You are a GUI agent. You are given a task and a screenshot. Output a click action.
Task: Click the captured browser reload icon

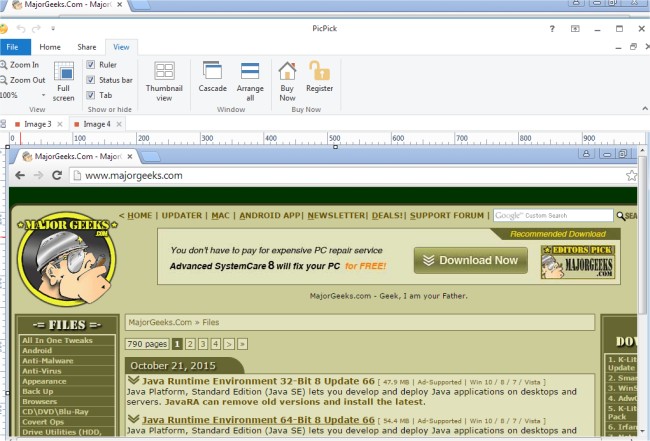coord(57,175)
